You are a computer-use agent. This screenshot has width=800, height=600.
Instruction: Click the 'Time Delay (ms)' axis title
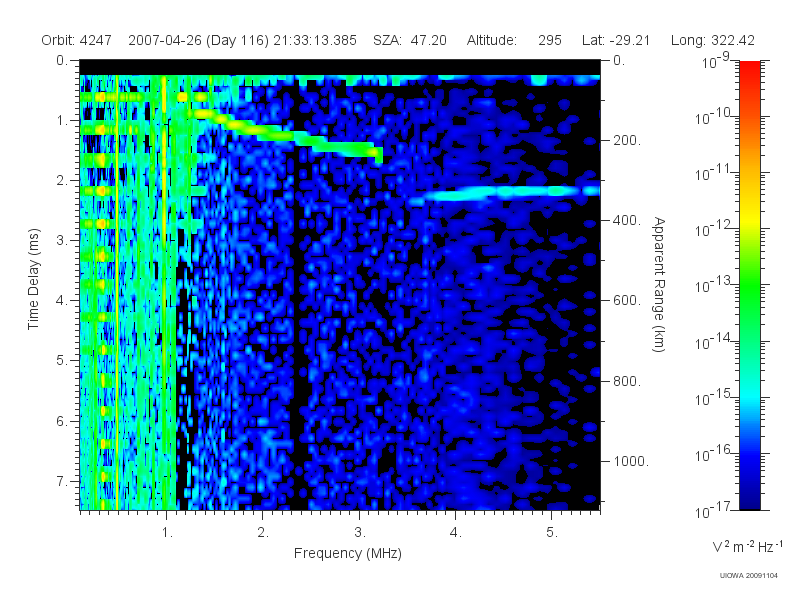tap(33, 279)
